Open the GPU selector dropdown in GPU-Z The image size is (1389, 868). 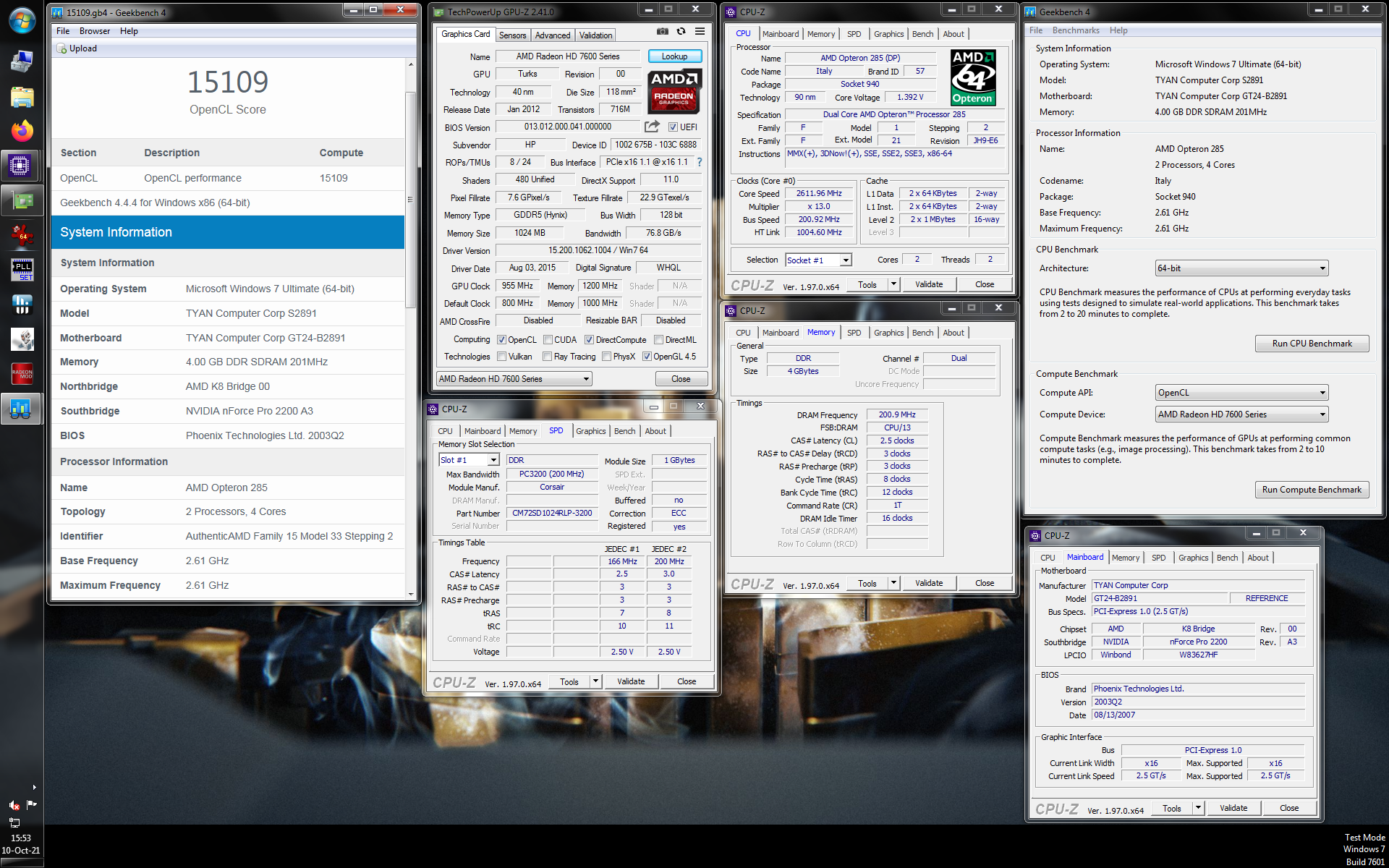[514, 379]
